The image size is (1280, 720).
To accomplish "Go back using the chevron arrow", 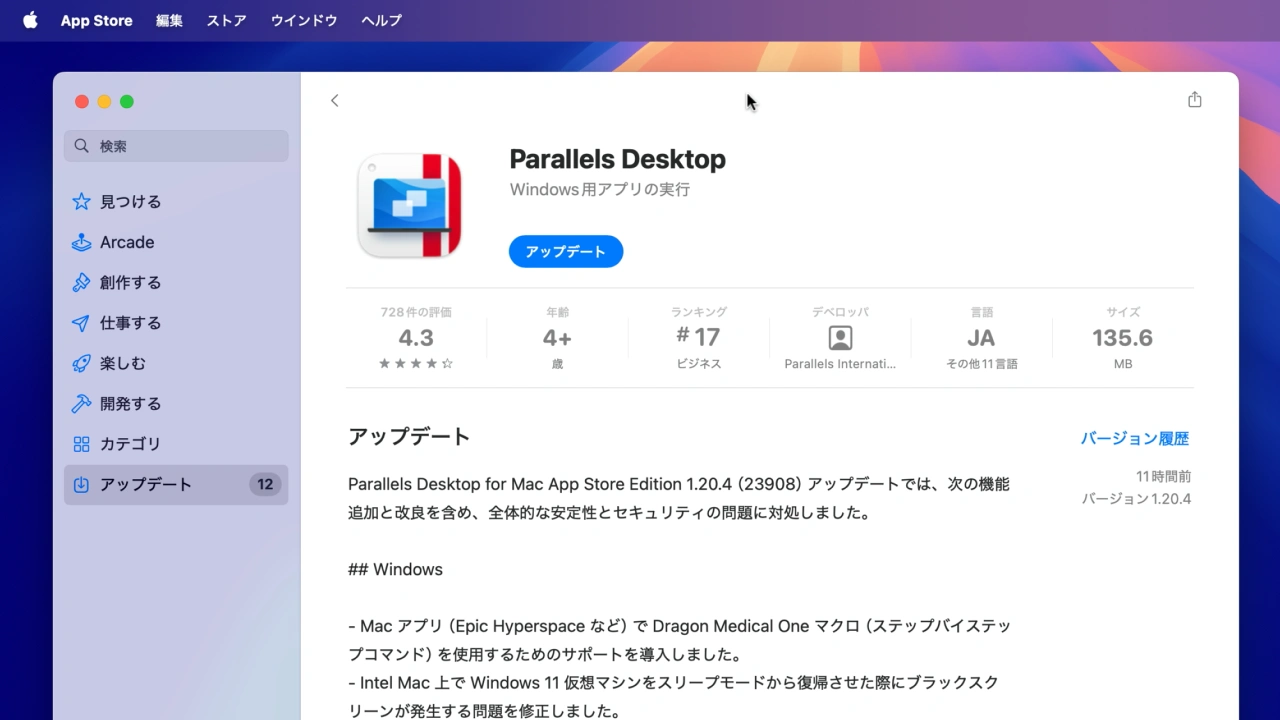I will 335,100.
